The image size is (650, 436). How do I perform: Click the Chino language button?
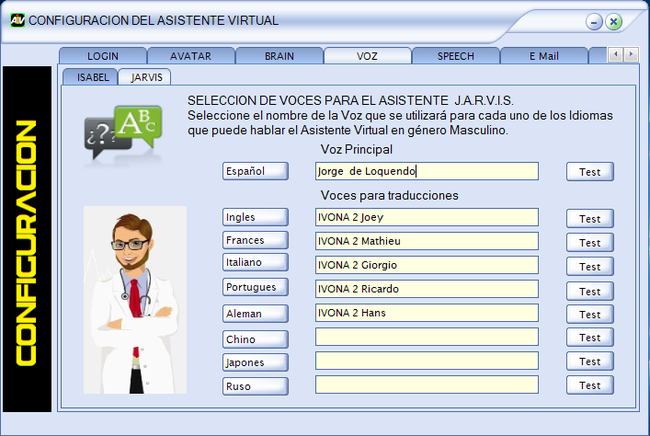(x=255, y=339)
